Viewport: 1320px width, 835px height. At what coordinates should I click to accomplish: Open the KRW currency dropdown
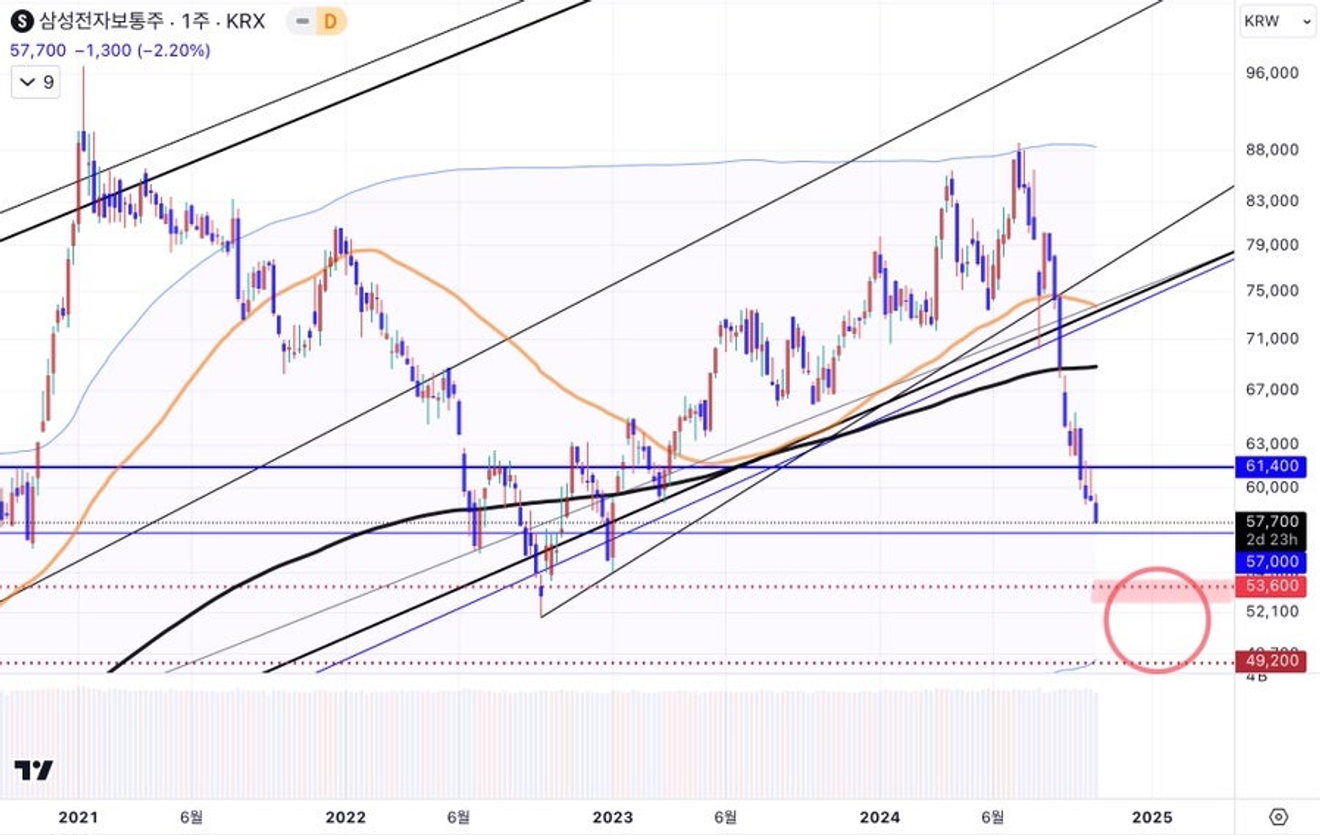[1277, 20]
